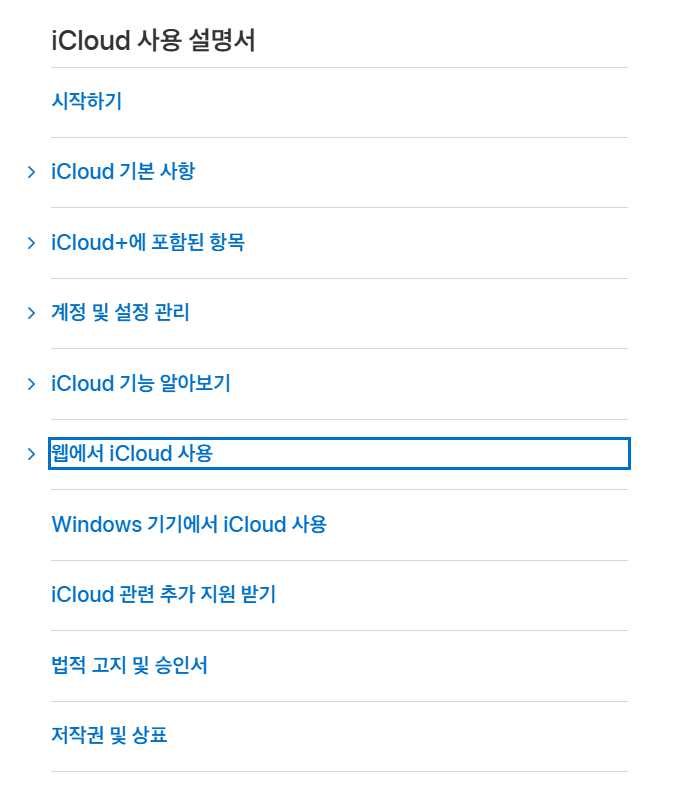Image resolution: width=676 pixels, height=792 pixels.
Task: Expand the iCloud 기본 사항 chevron
Action: pos(31,172)
